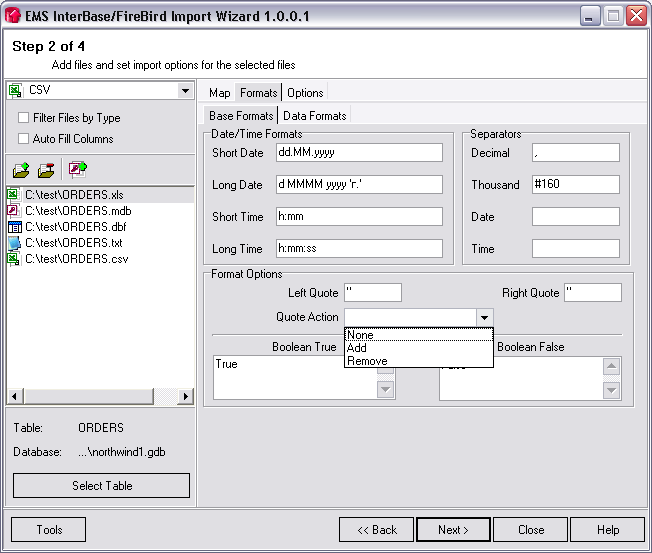Close the wizard with the red X

click(636, 16)
